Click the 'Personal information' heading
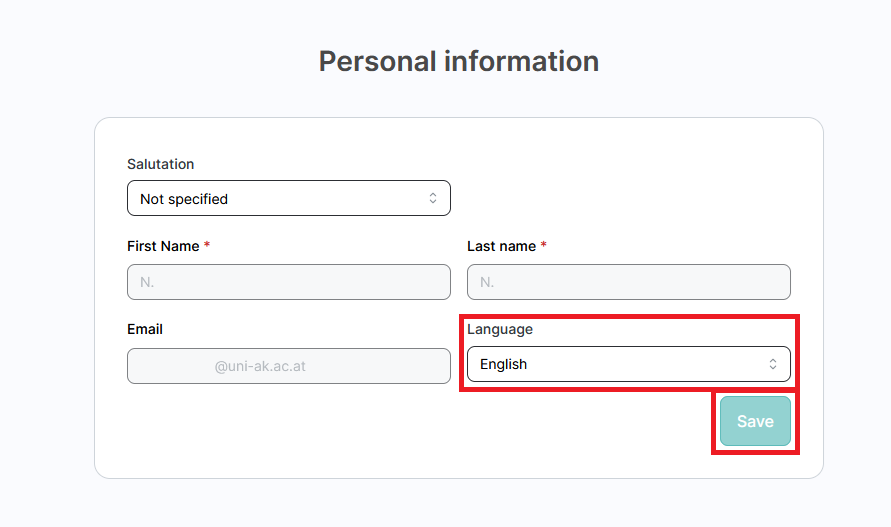Screen dimensions: 891x527 pos(458,61)
